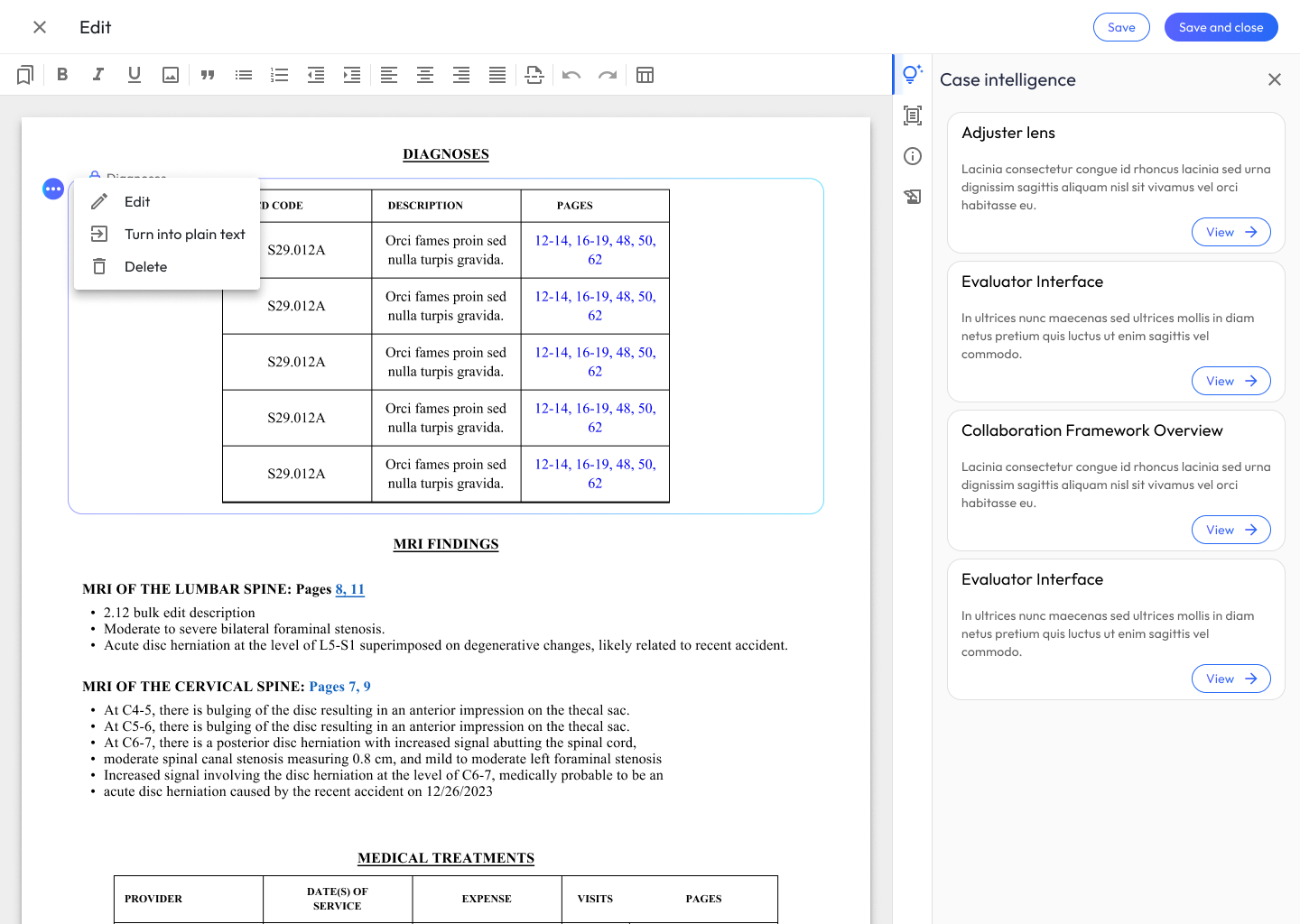View the Adjuster lens card
Viewport: 1300px width, 924px height.
pos(1230,232)
